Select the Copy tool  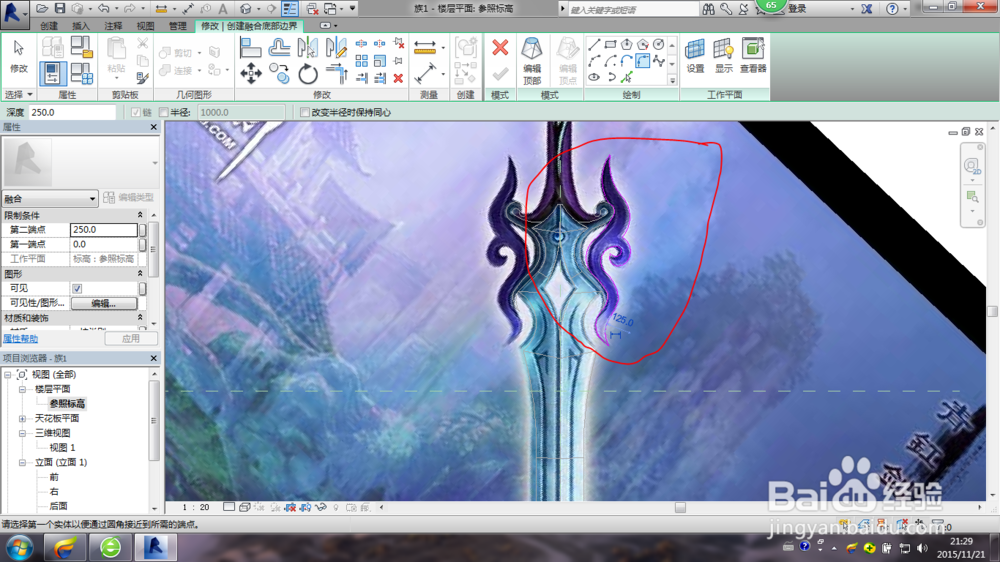point(279,73)
